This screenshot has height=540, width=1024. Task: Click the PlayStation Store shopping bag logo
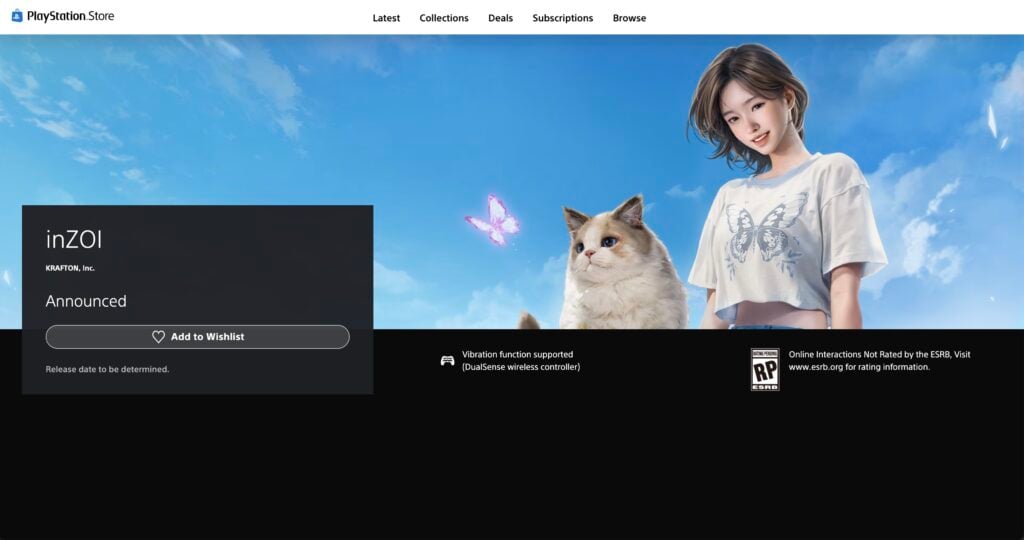(x=17, y=16)
